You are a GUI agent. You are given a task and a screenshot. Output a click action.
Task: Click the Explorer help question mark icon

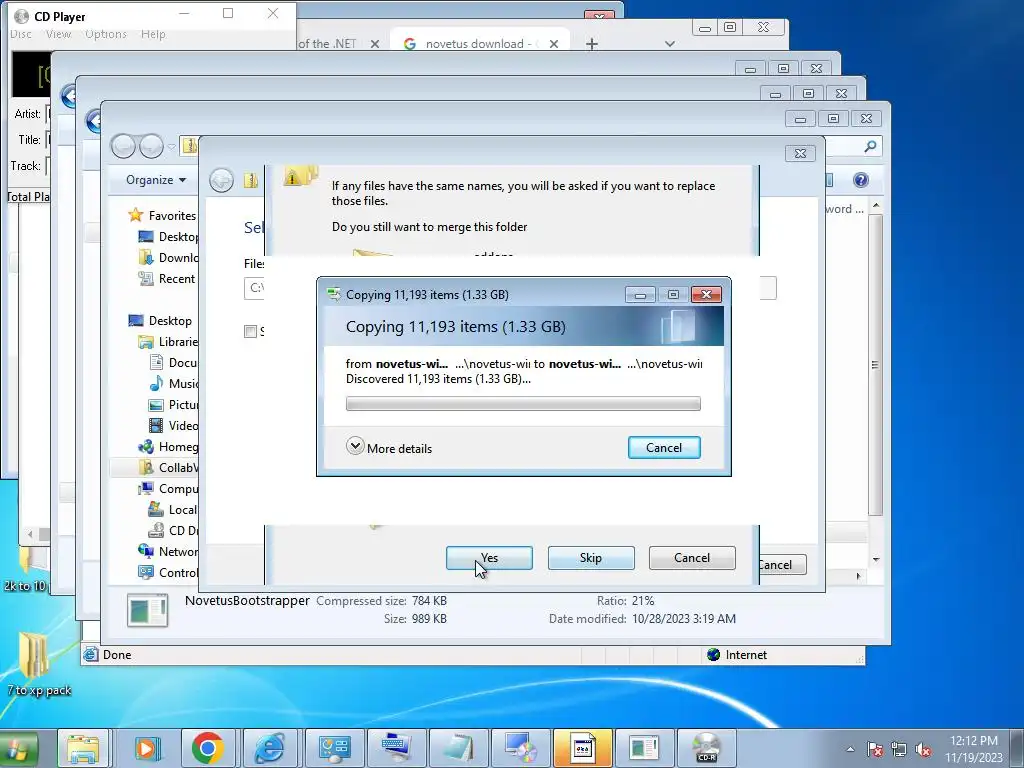[x=861, y=180]
